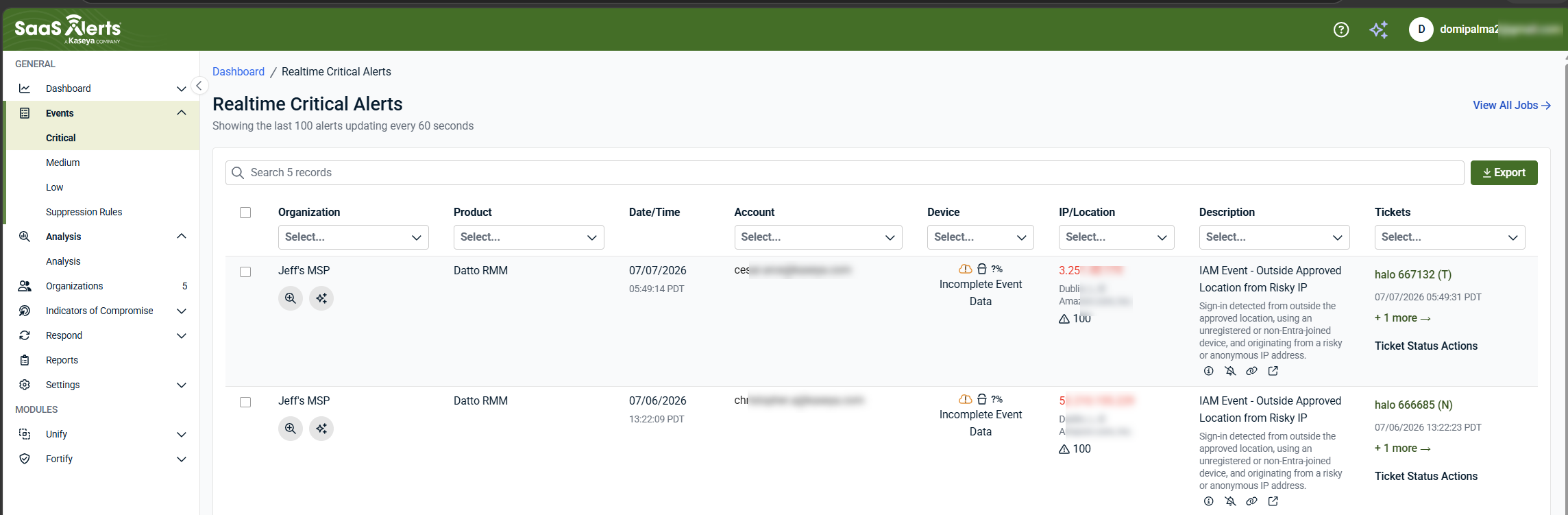Click the link icon for 07/06/2026 alert
The image size is (1568, 515).
(1251, 501)
